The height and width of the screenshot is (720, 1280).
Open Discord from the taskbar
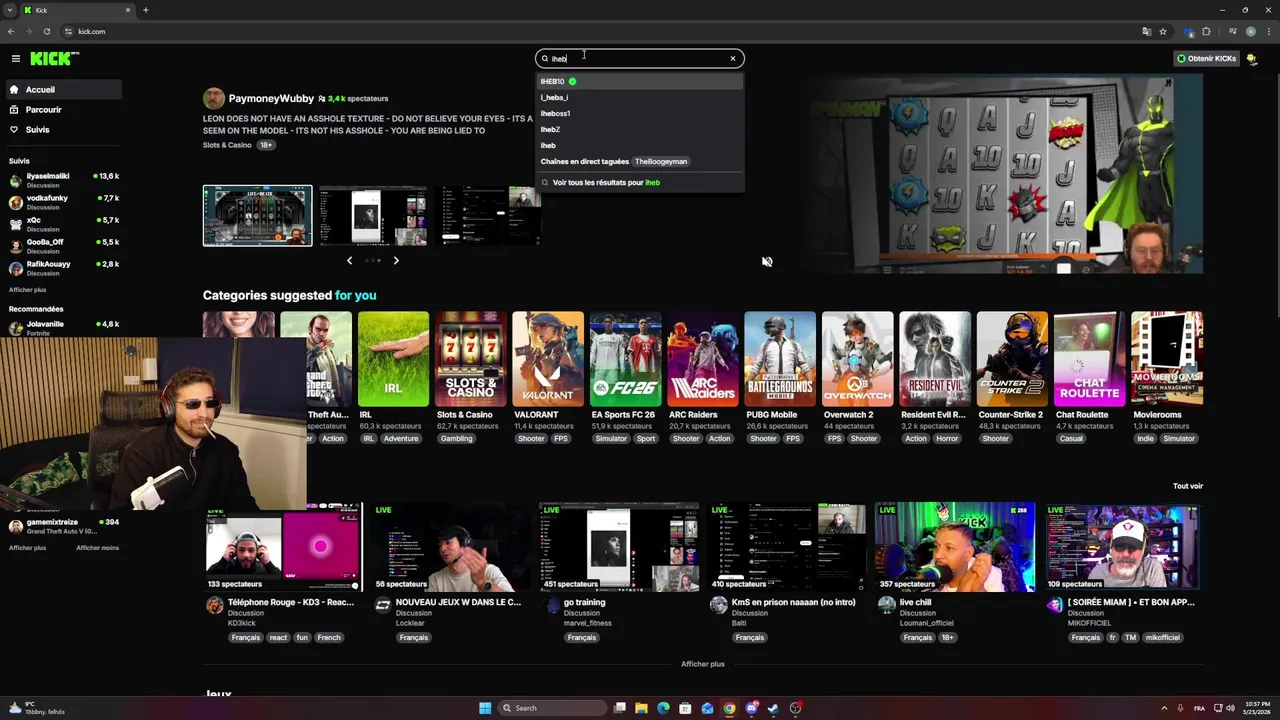pos(751,708)
